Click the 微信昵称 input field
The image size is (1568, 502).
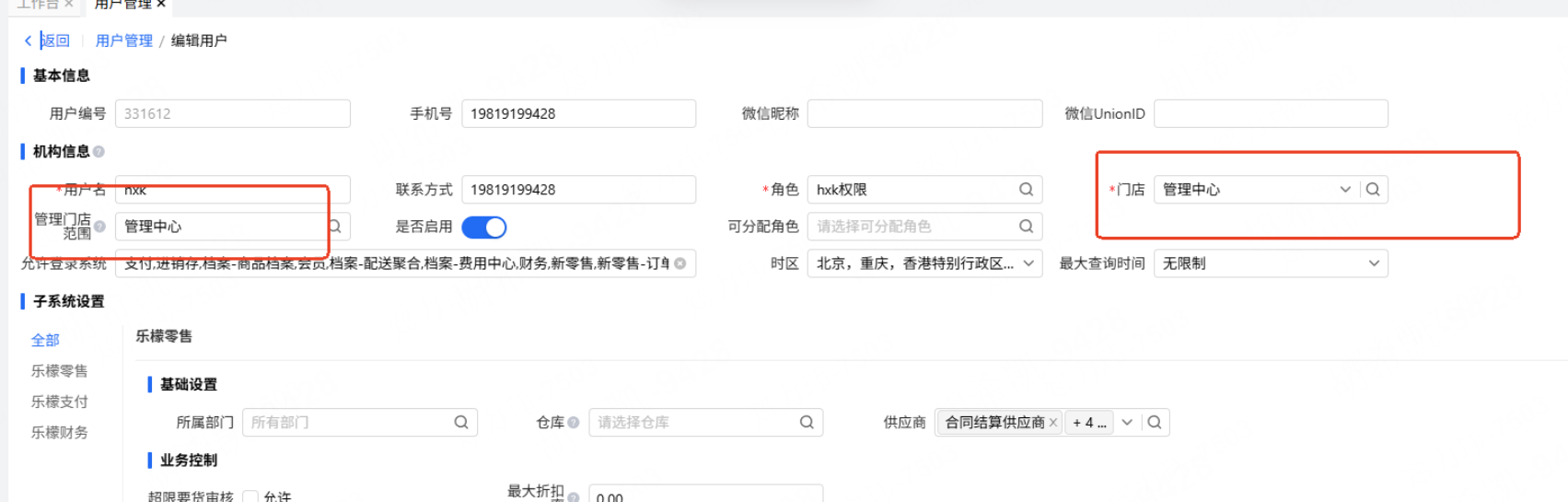[x=924, y=113]
